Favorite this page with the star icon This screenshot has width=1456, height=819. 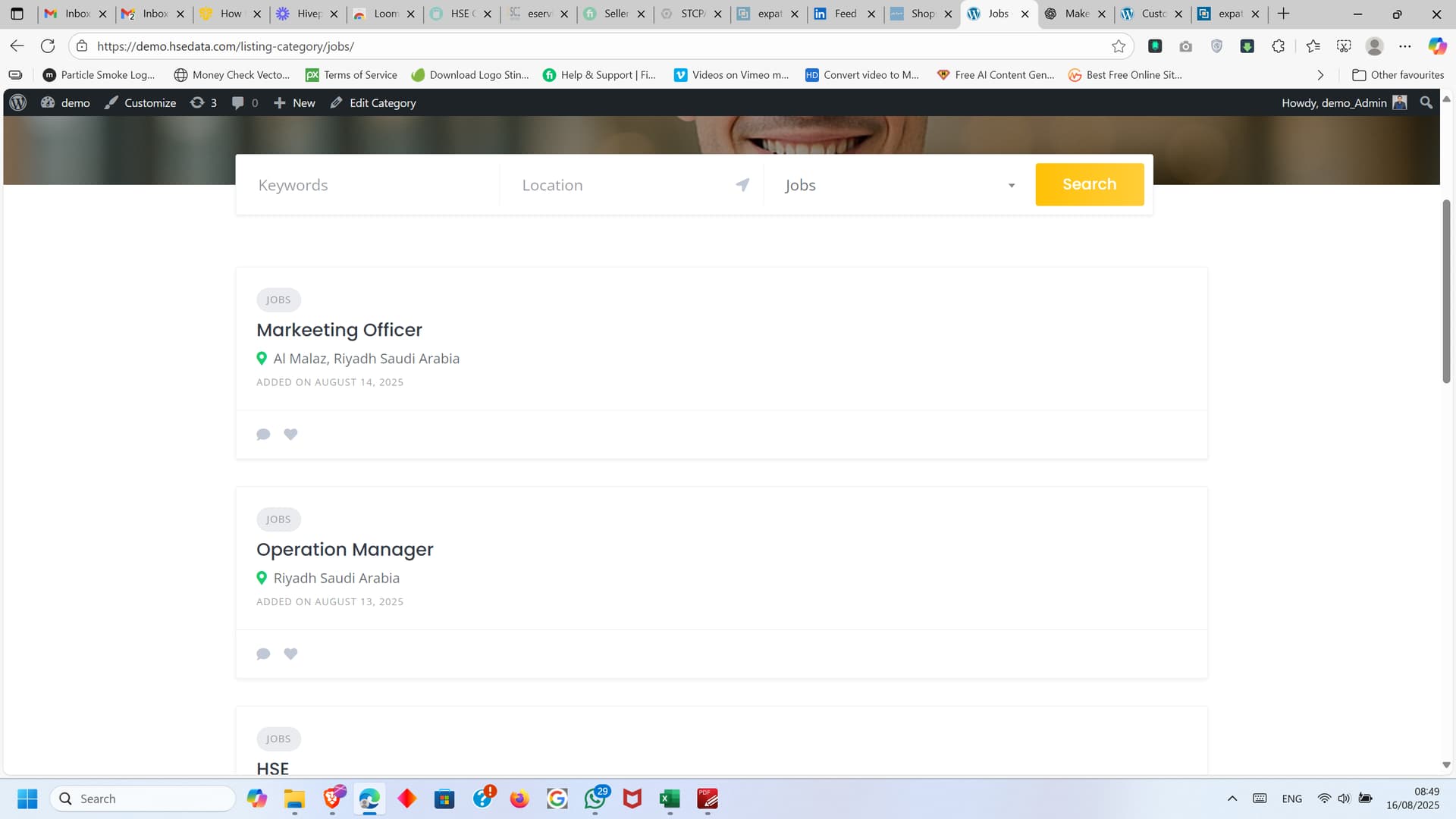[1118, 46]
